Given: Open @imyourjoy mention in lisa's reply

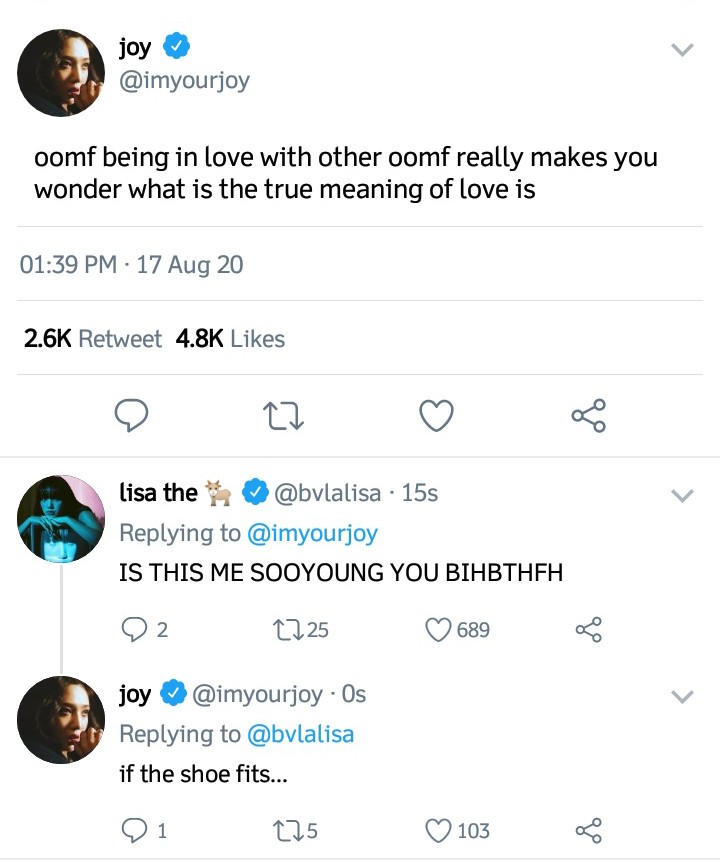Looking at the screenshot, I should point(312,533).
